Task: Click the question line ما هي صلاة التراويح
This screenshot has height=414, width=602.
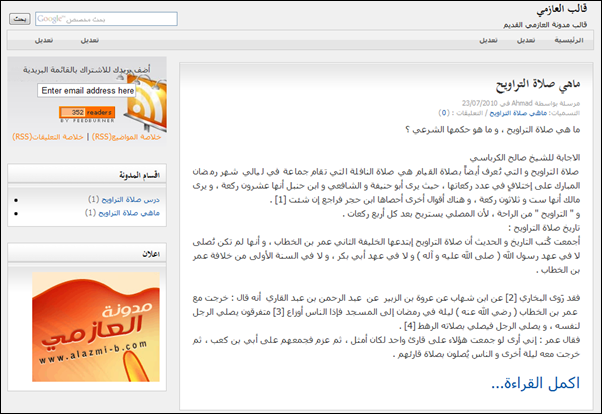Action: pos(493,130)
